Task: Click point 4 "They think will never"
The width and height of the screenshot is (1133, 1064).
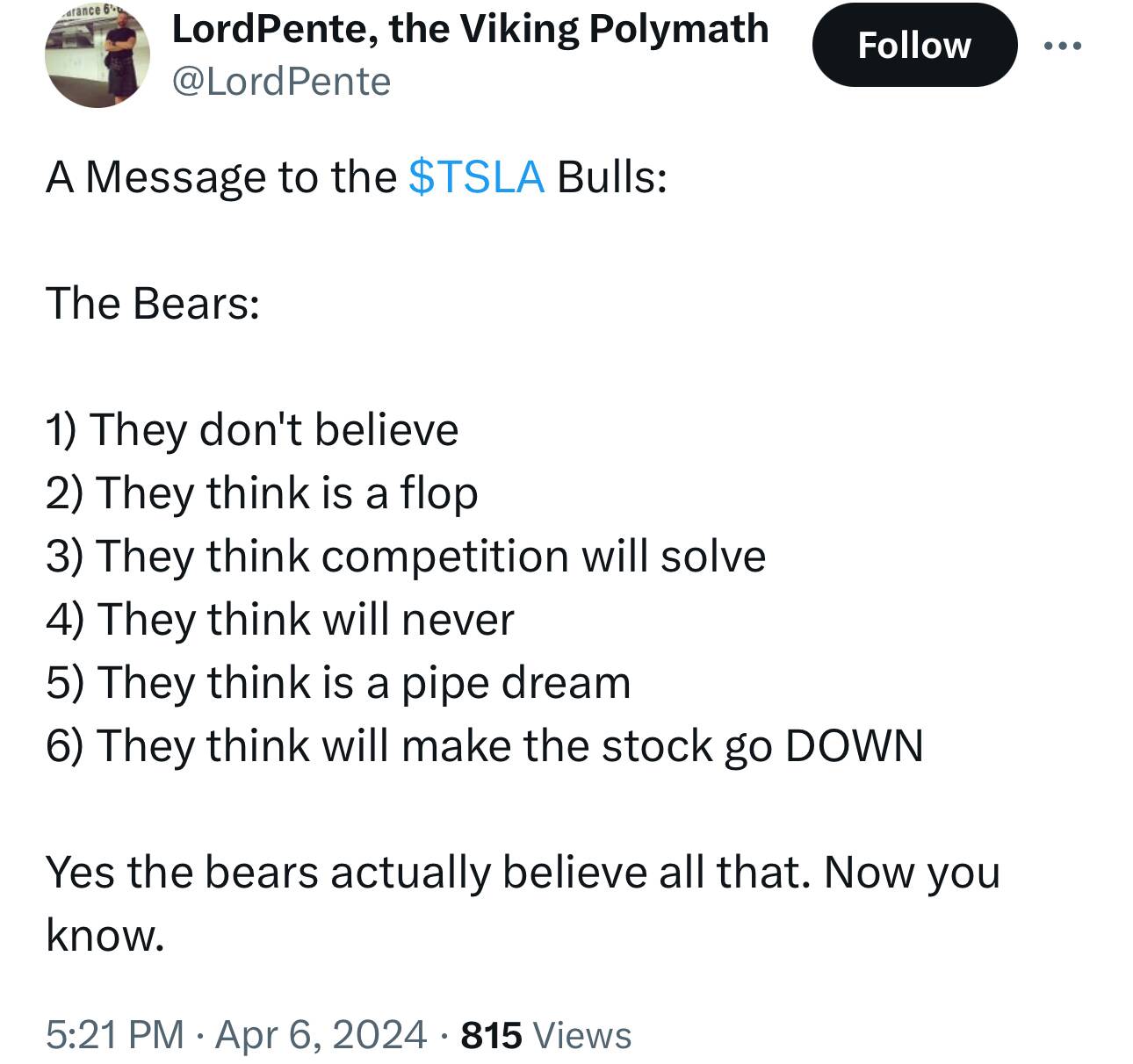Action: tap(279, 620)
